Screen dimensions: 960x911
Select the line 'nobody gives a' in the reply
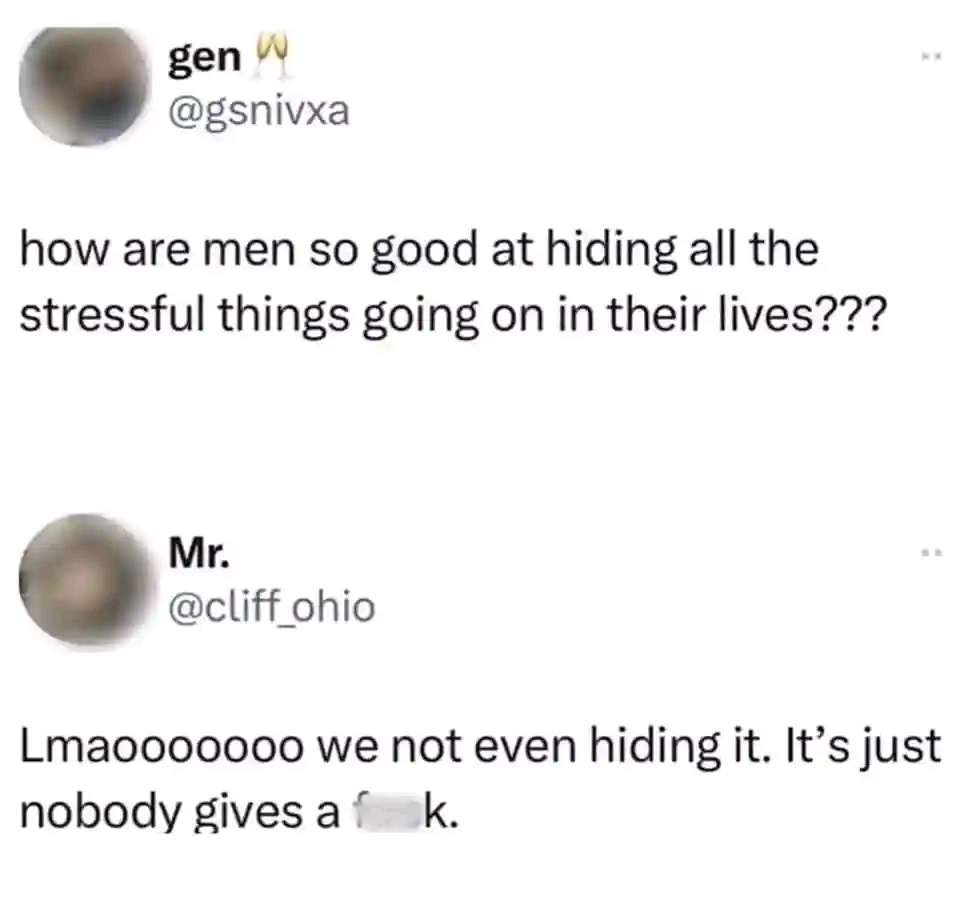(x=239, y=813)
